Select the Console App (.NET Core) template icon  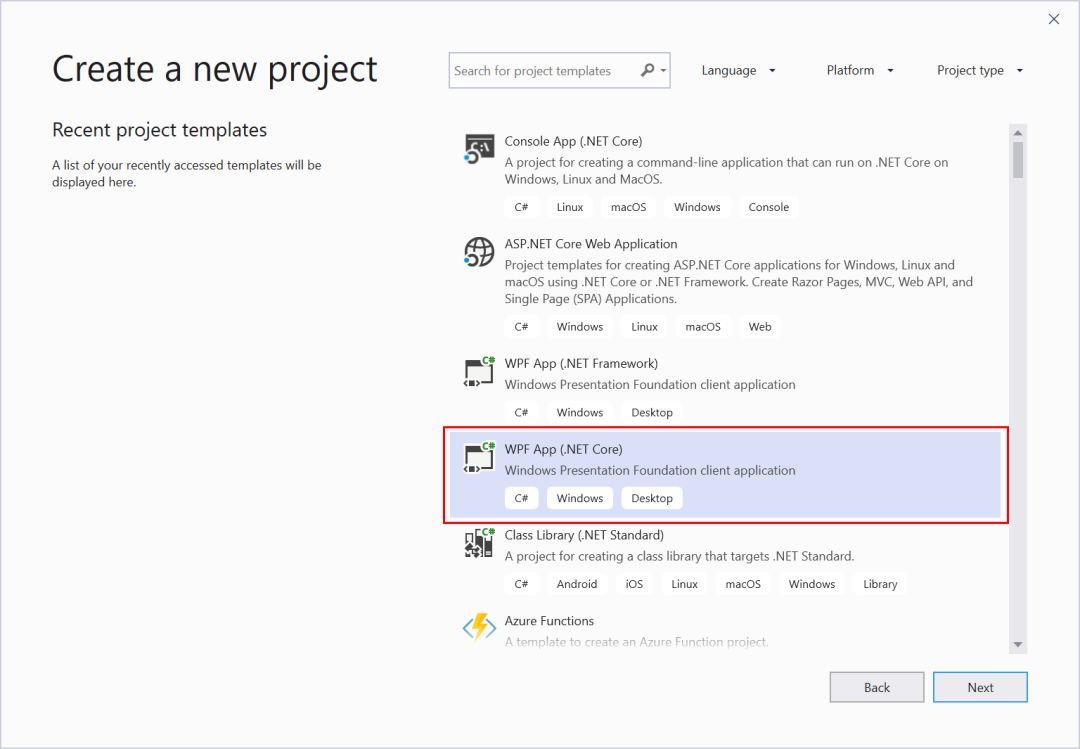[x=478, y=148]
